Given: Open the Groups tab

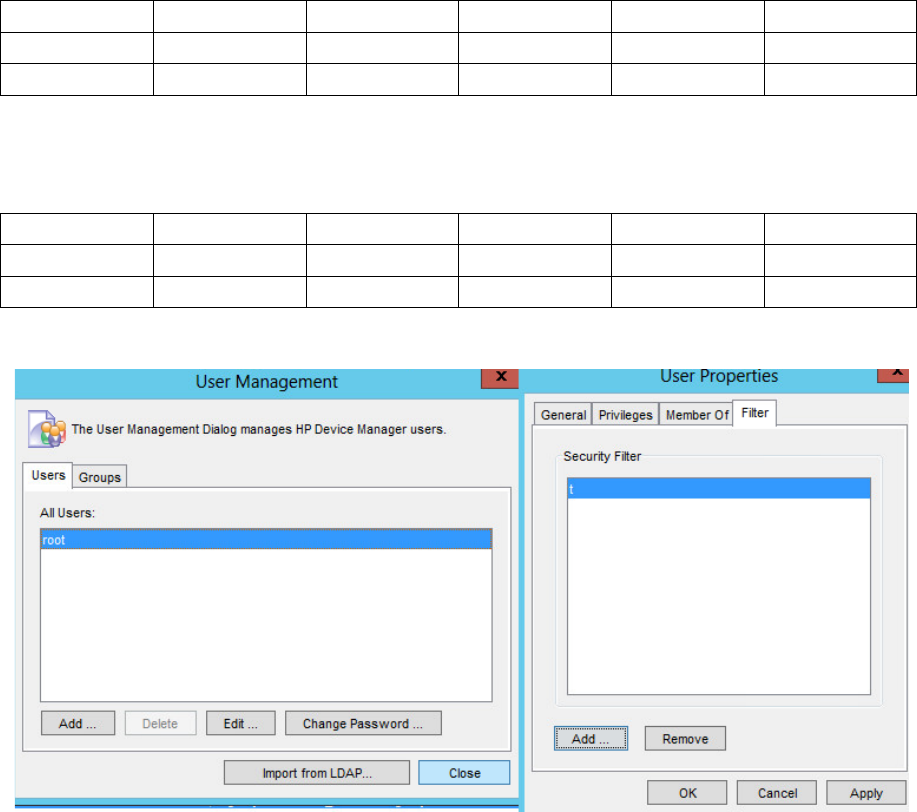Looking at the screenshot, I should coord(100,477).
